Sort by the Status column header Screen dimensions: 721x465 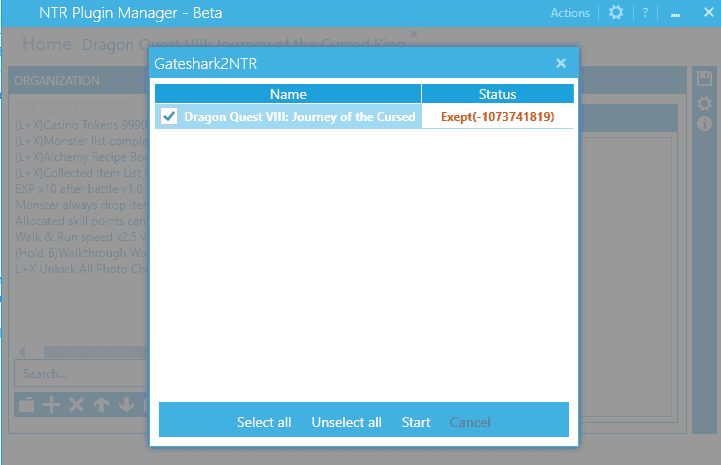pyautogui.click(x=498, y=94)
